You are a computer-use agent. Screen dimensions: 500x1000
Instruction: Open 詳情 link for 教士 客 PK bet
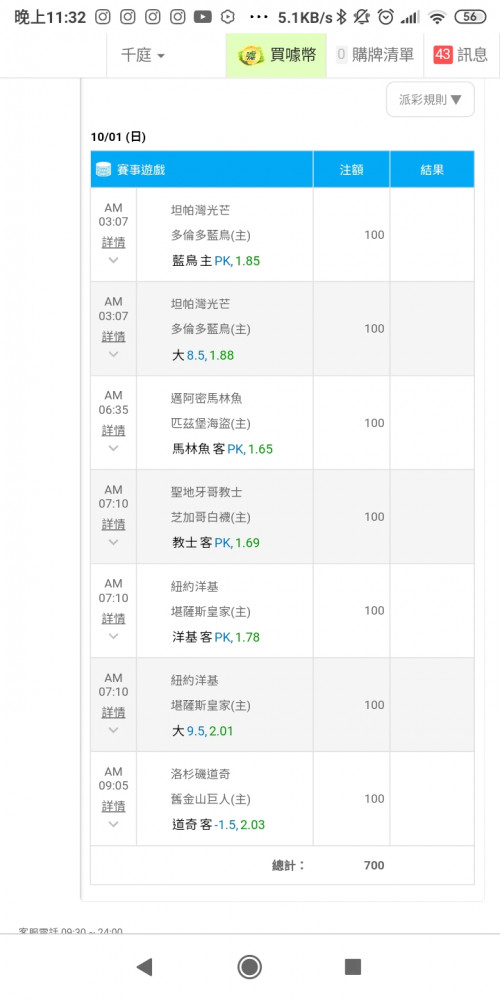tap(114, 524)
